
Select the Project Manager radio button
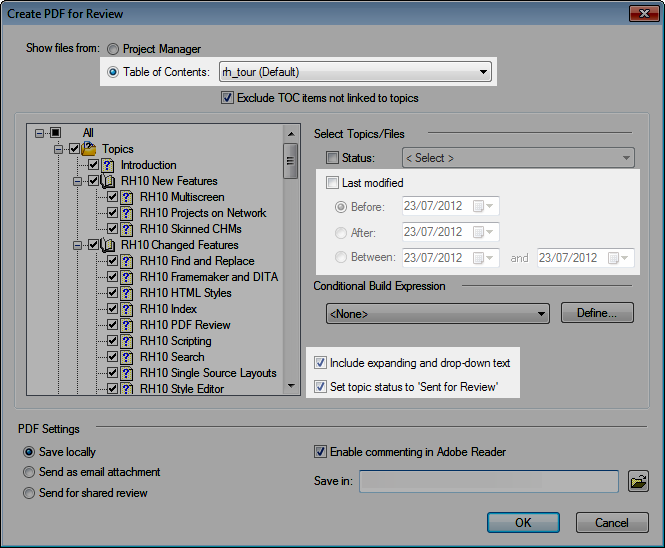point(113,49)
